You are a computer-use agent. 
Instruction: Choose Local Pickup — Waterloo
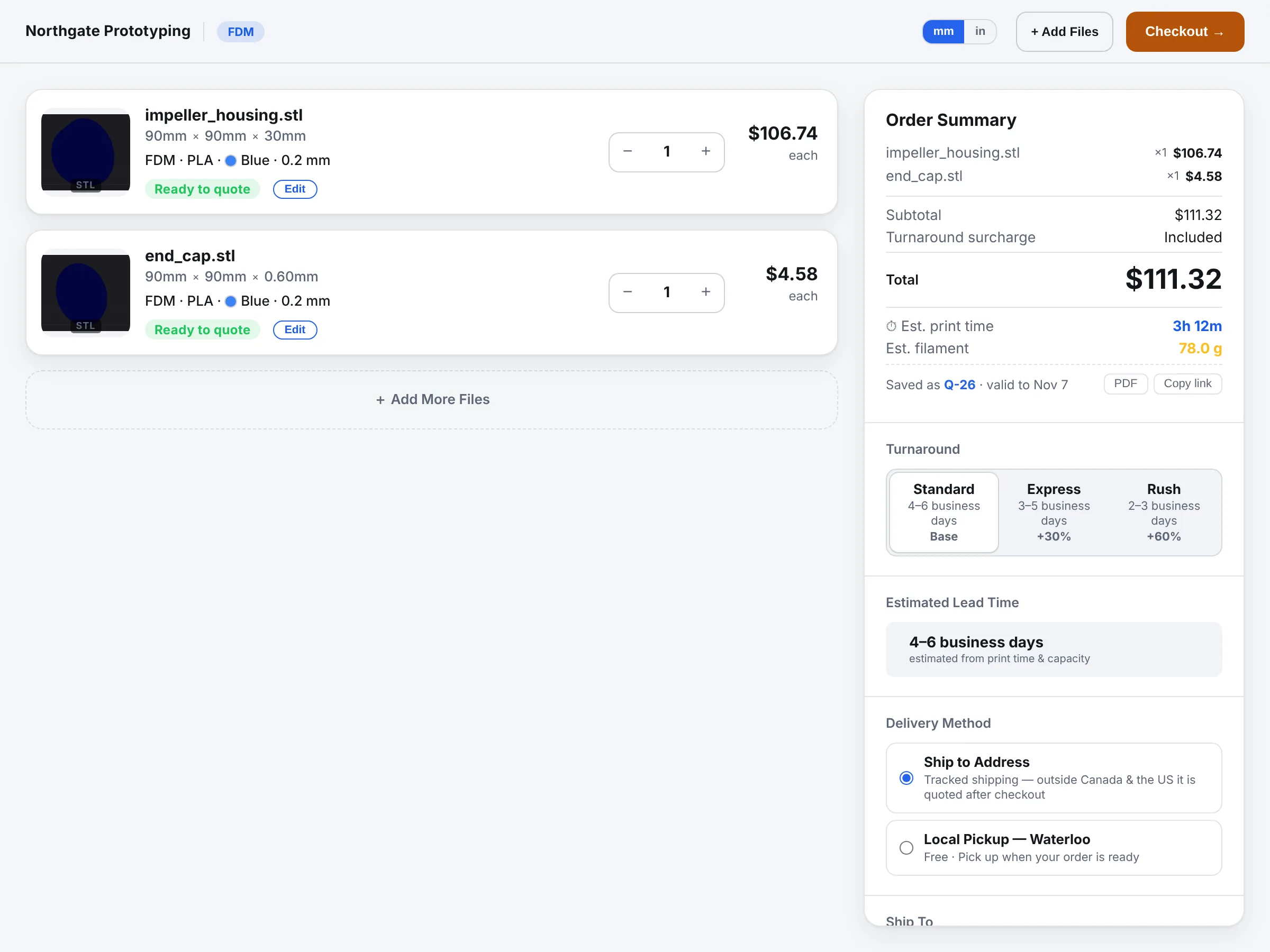coord(1054,848)
